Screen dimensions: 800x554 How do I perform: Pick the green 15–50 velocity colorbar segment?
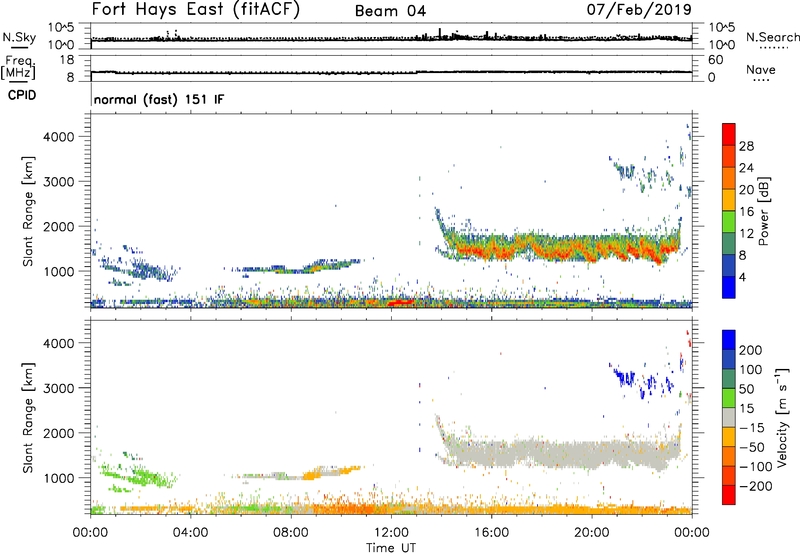click(729, 398)
